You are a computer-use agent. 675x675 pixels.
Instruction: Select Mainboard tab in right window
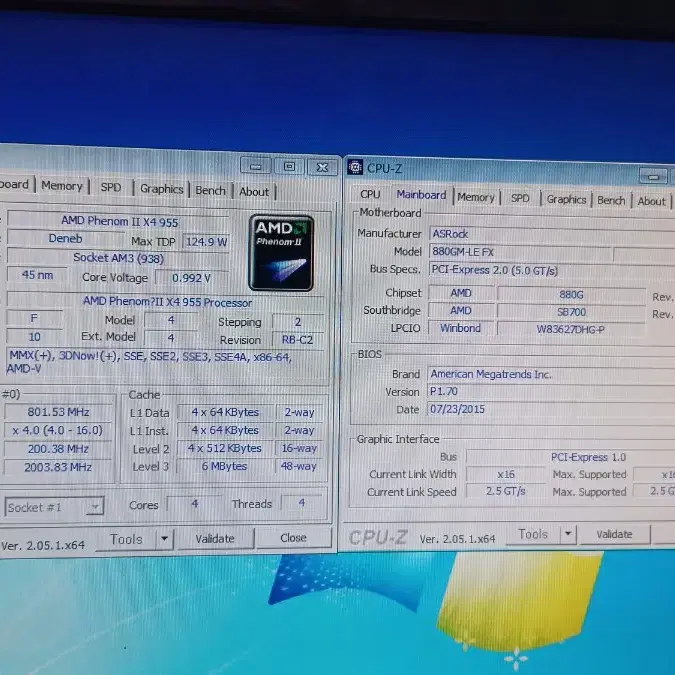tap(421, 195)
